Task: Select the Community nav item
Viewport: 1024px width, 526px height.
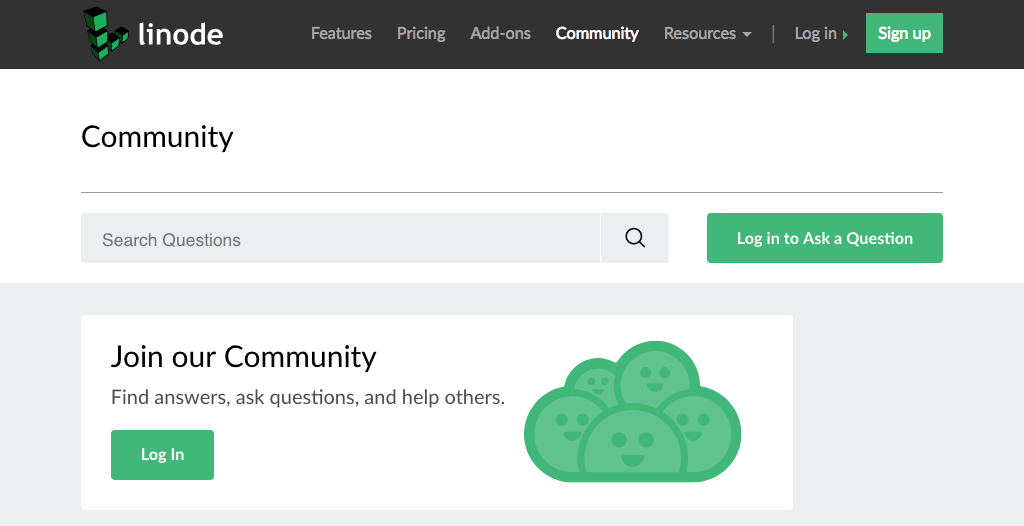Action: point(597,33)
